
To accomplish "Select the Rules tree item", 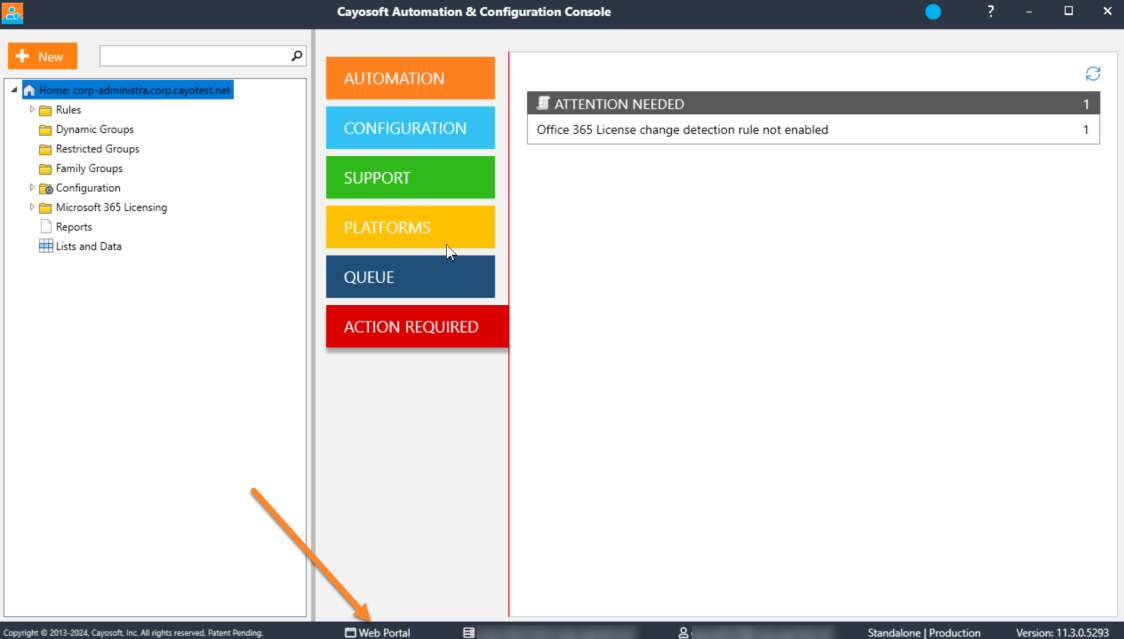I will point(68,110).
